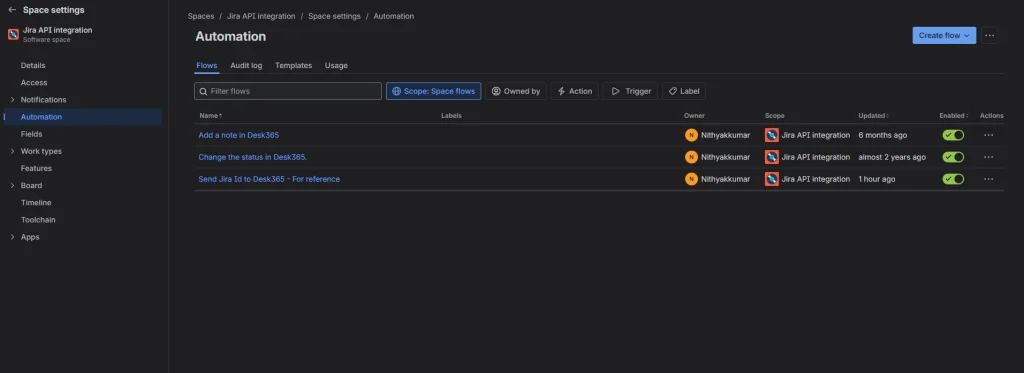This screenshot has height=373, width=1024.
Task: Click the Labels column header
Action: coord(451,116)
